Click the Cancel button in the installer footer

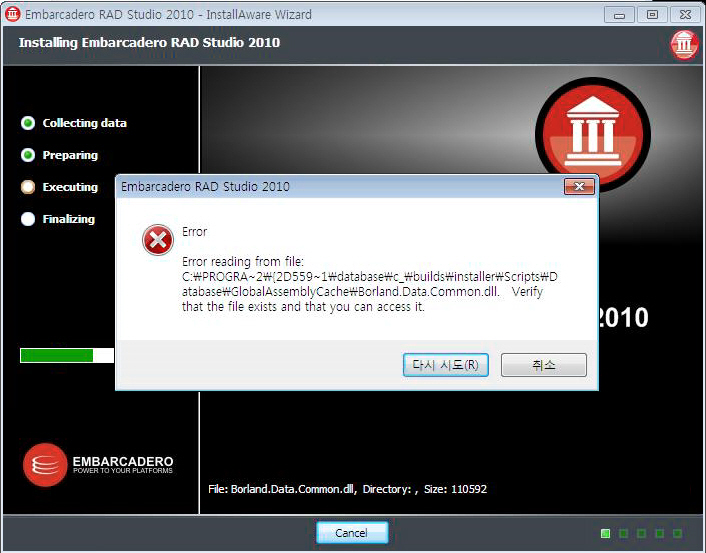(351, 533)
